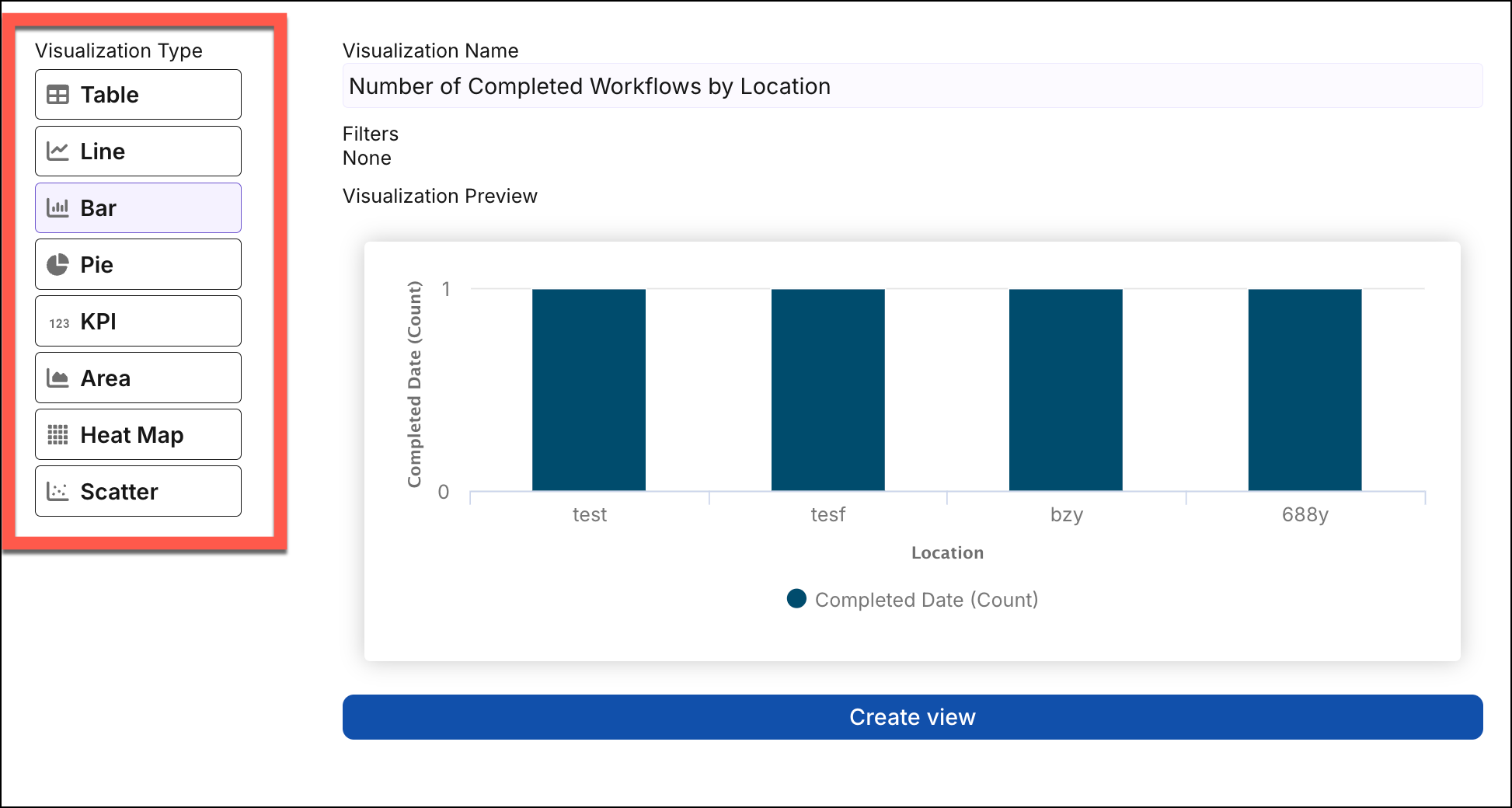Switch to Heat Map label
Screen dimensions: 1512x808
point(132,435)
